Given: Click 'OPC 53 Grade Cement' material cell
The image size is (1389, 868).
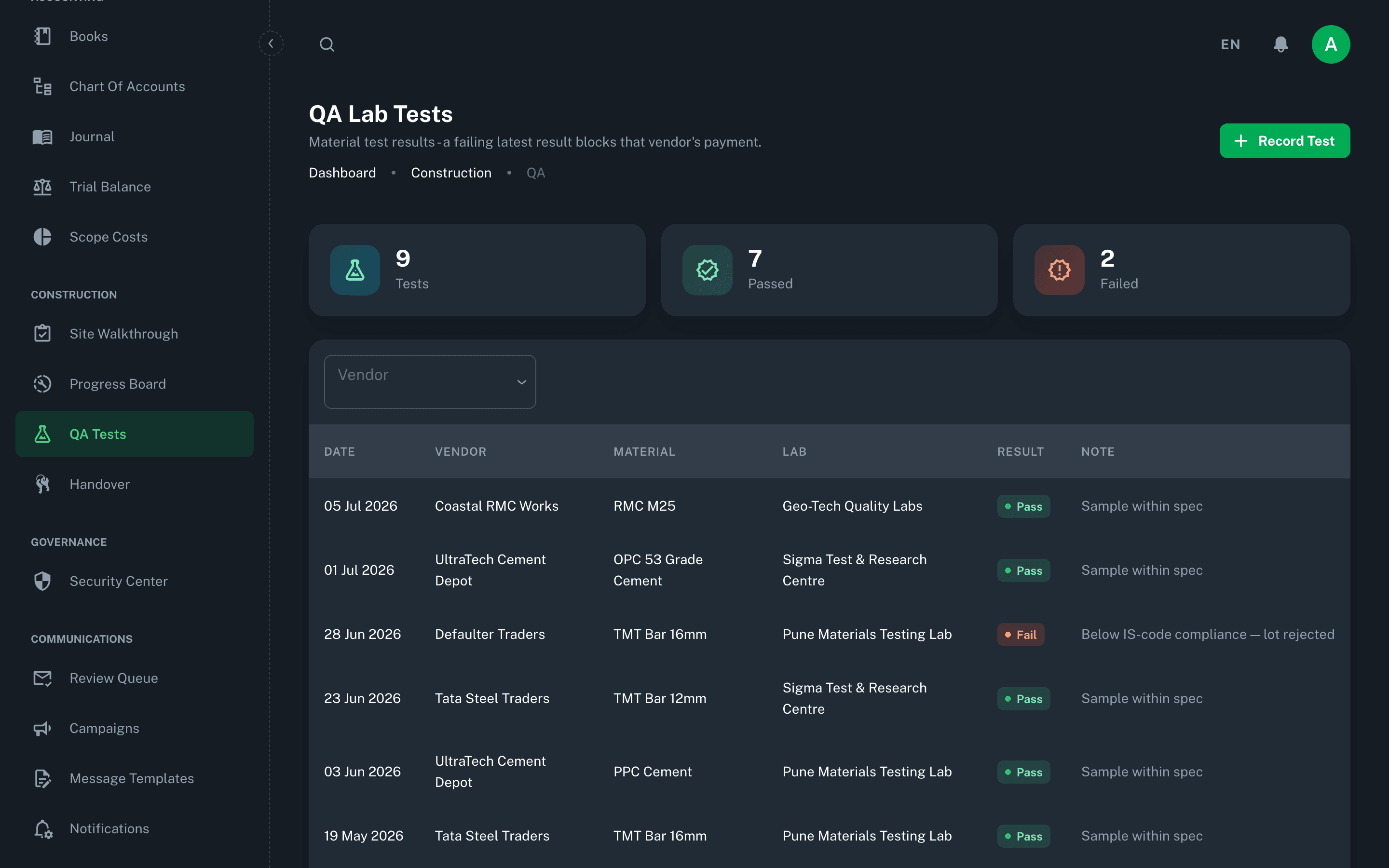Looking at the screenshot, I should 658,570.
